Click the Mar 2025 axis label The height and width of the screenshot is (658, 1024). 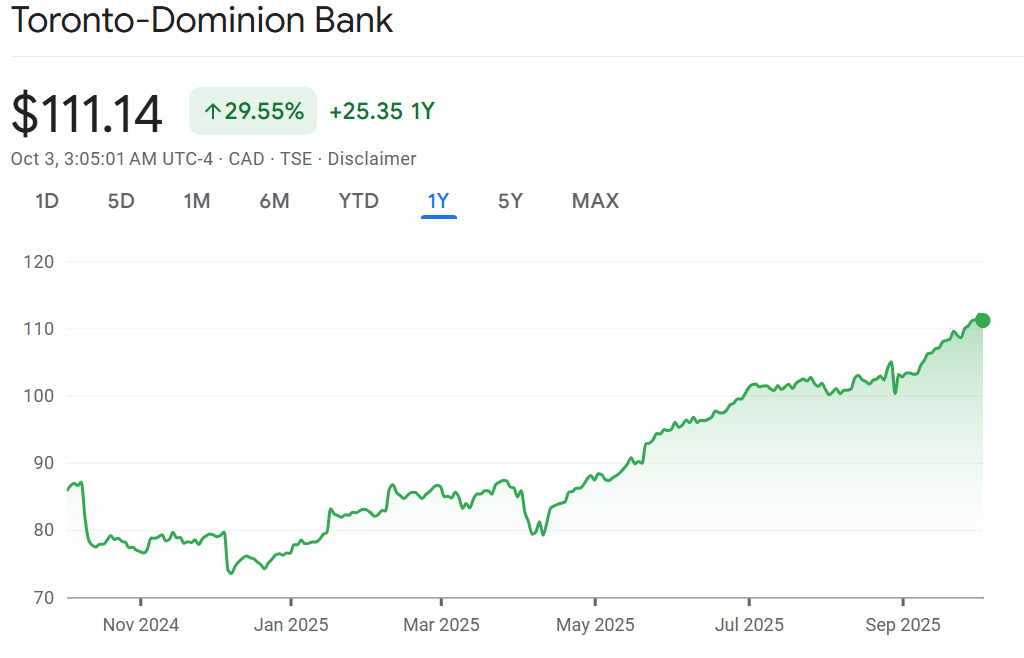(441, 625)
